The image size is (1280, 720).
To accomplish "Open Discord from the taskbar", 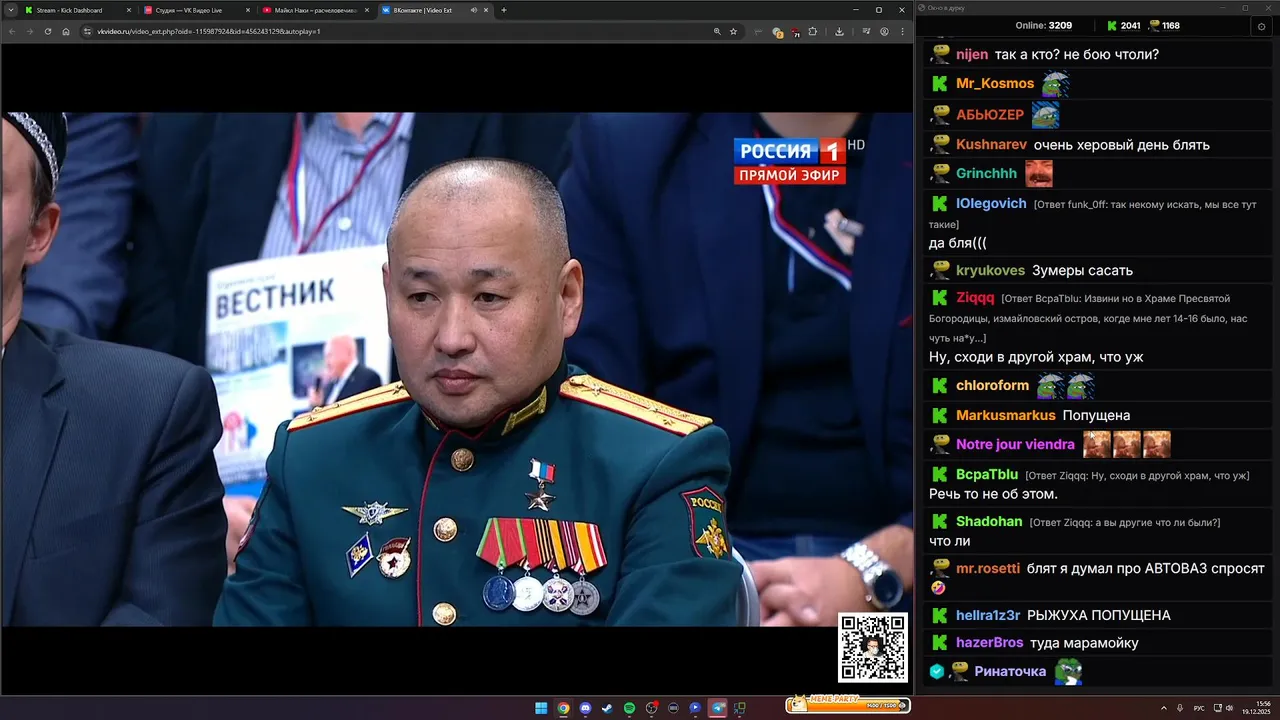I will point(585,708).
